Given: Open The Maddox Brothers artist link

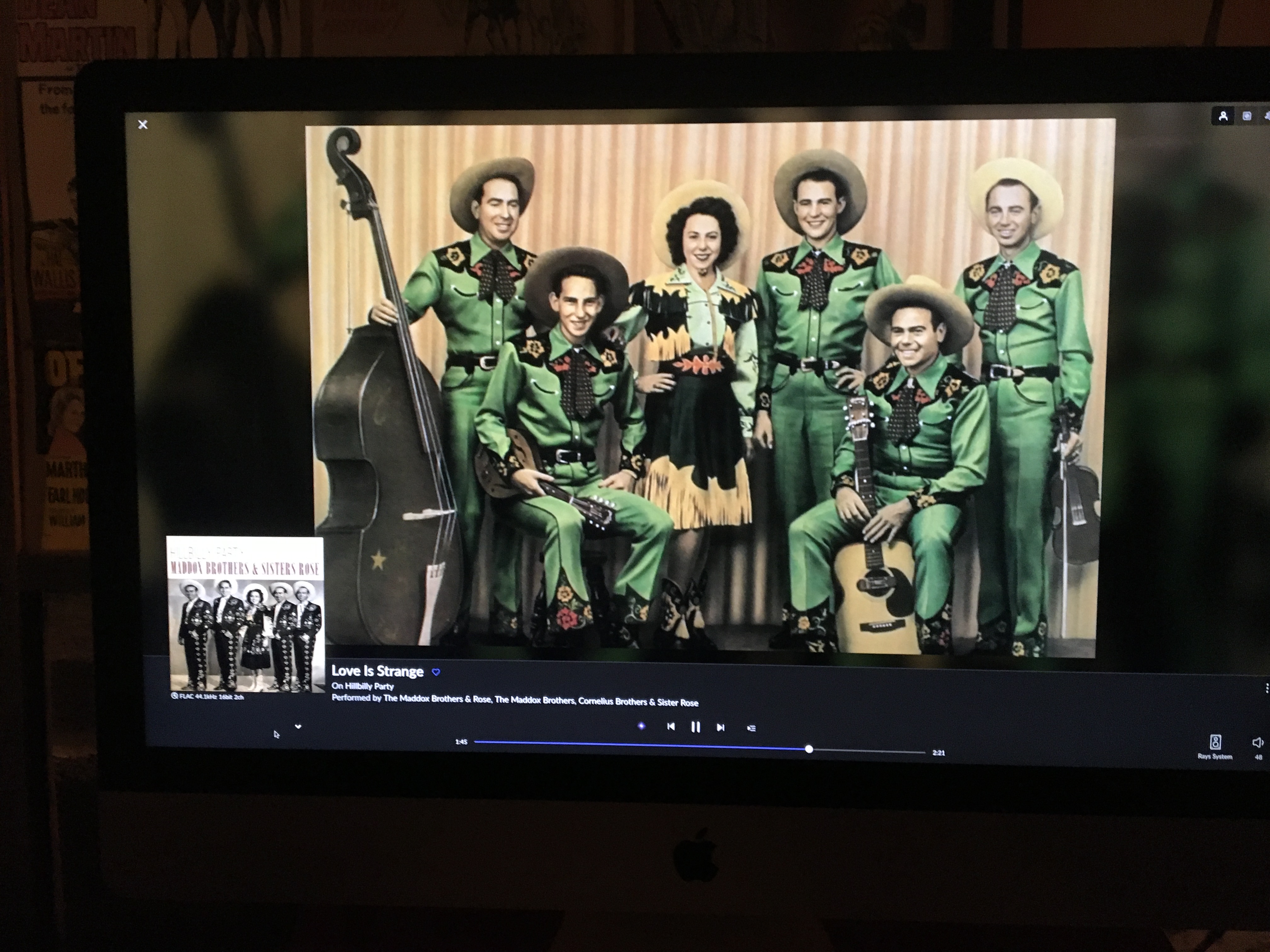Looking at the screenshot, I should (535, 701).
